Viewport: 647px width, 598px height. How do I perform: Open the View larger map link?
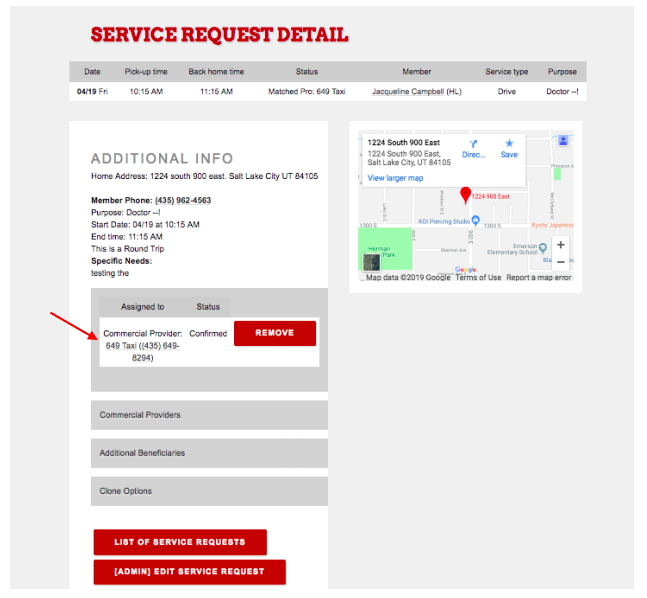click(x=395, y=178)
